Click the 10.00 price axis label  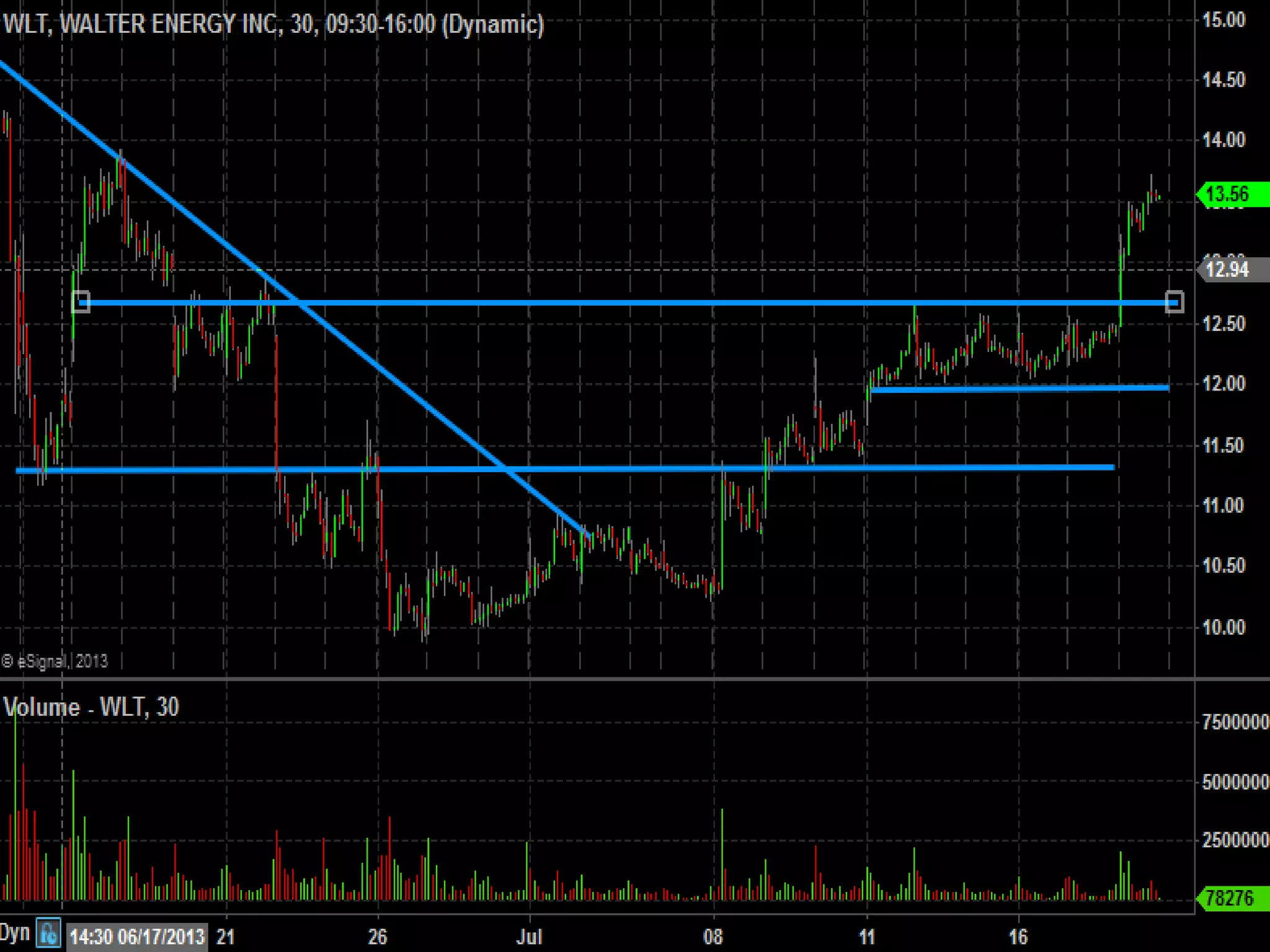pos(1223,627)
